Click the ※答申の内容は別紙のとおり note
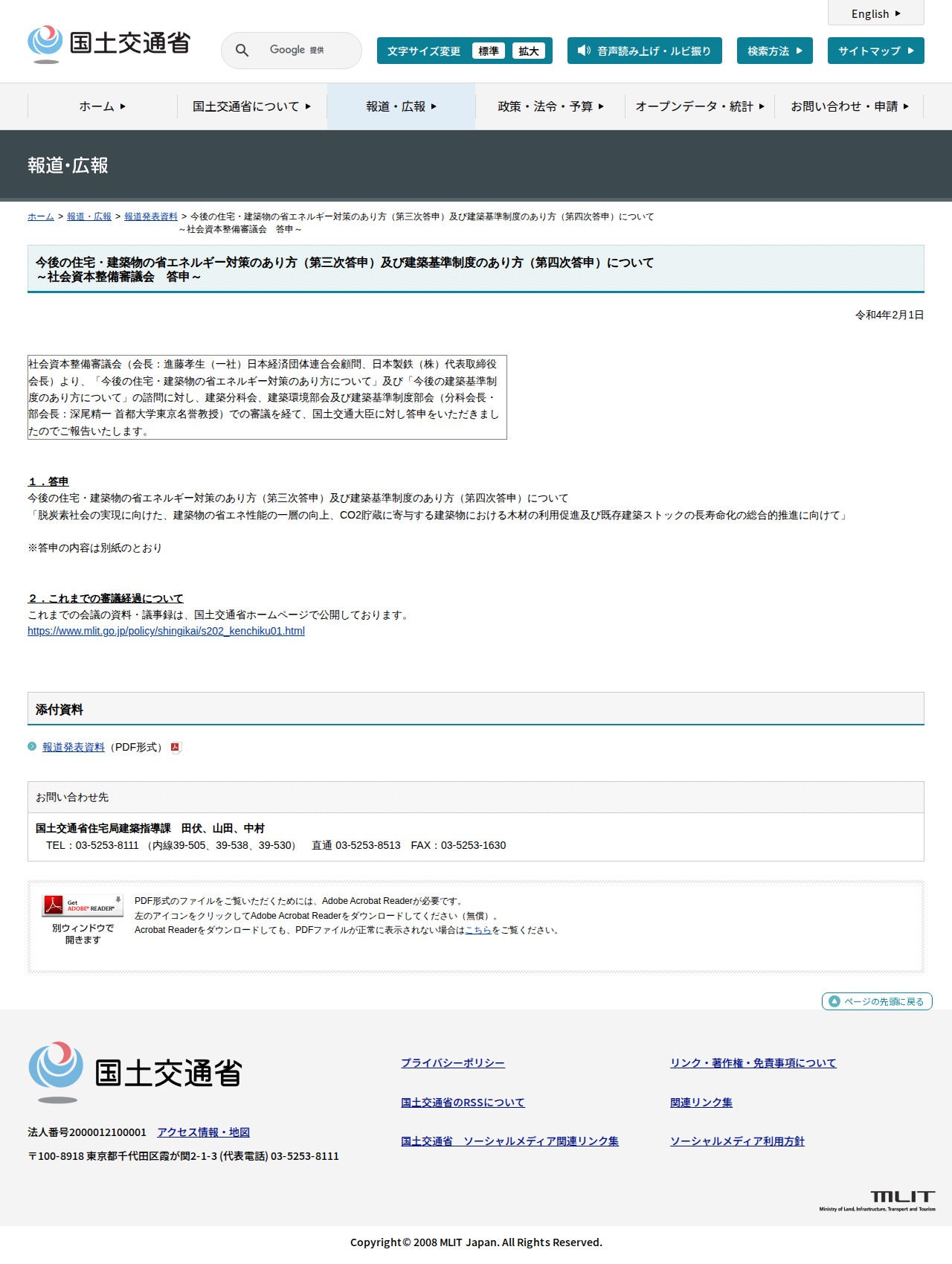 pos(94,548)
